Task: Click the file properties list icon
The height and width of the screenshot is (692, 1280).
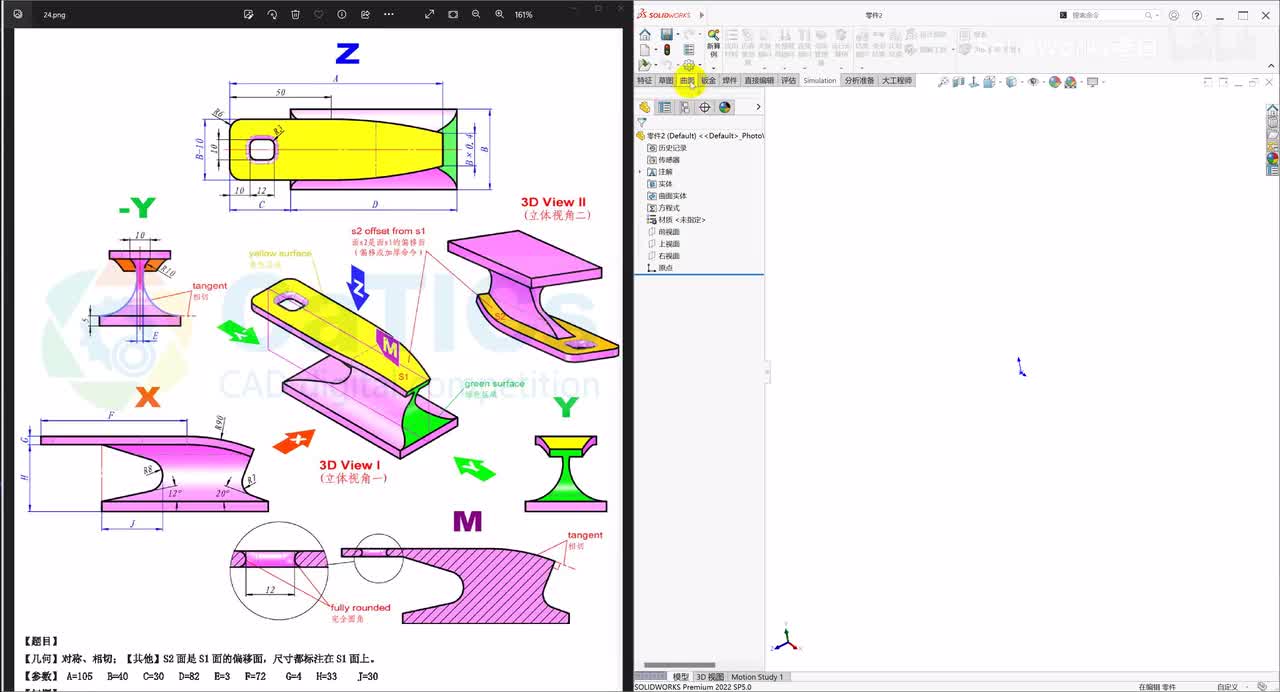Action: (689, 49)
